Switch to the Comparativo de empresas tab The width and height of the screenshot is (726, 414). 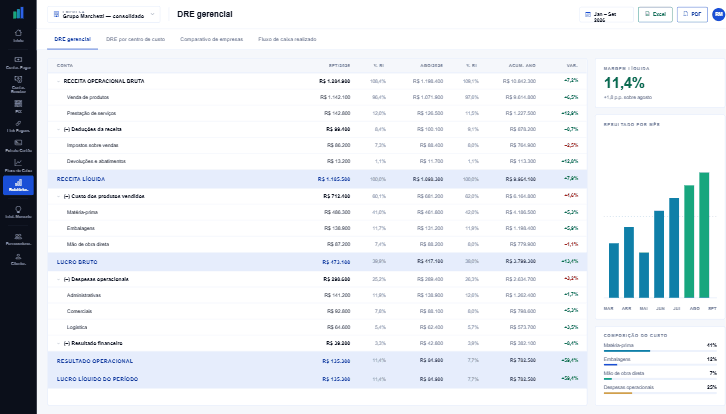pos(212,39)
